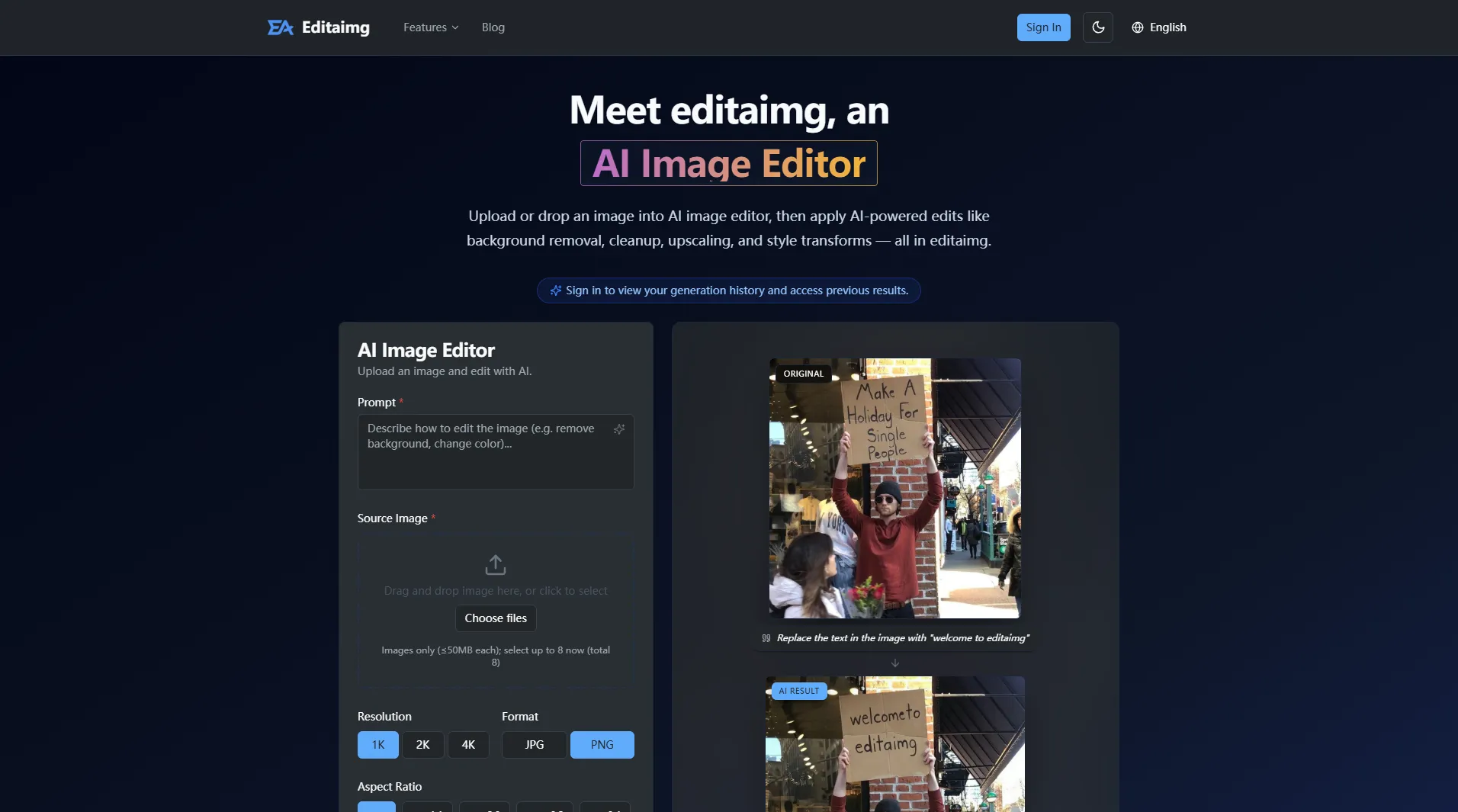
Task: Expand the Features dropdown chevron
Action: tap(455, 27)
